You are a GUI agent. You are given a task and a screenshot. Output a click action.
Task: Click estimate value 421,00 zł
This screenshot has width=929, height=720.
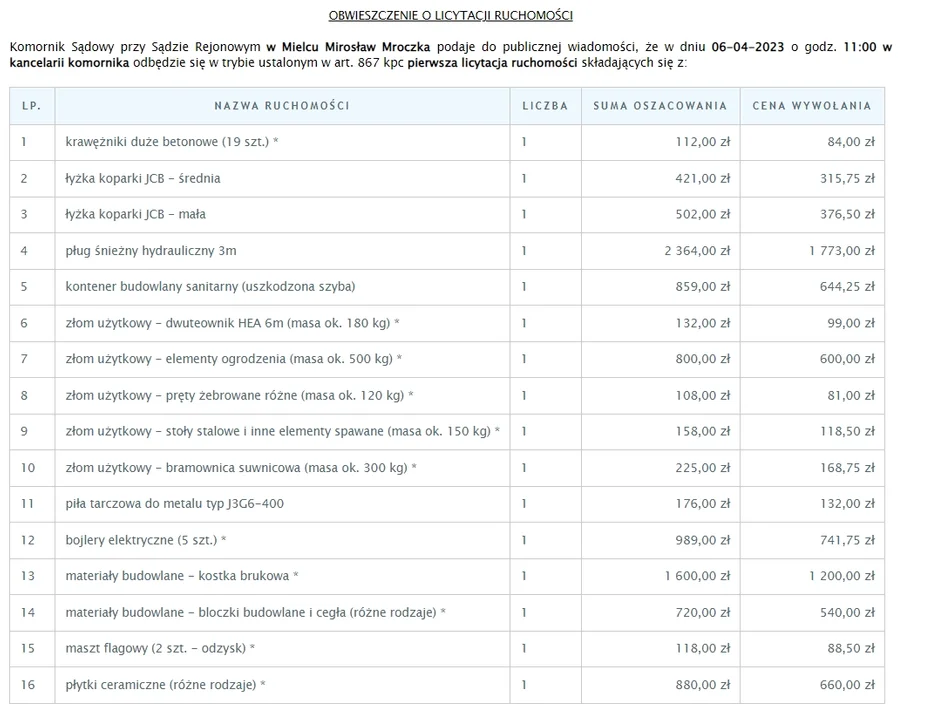pyautogui.click(x=703, y=178)
